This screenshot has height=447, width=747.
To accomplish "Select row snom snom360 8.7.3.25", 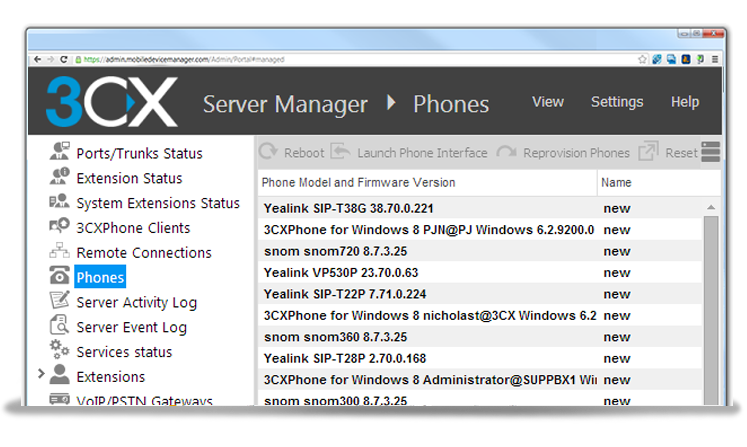I will click(x=480, y=337).
